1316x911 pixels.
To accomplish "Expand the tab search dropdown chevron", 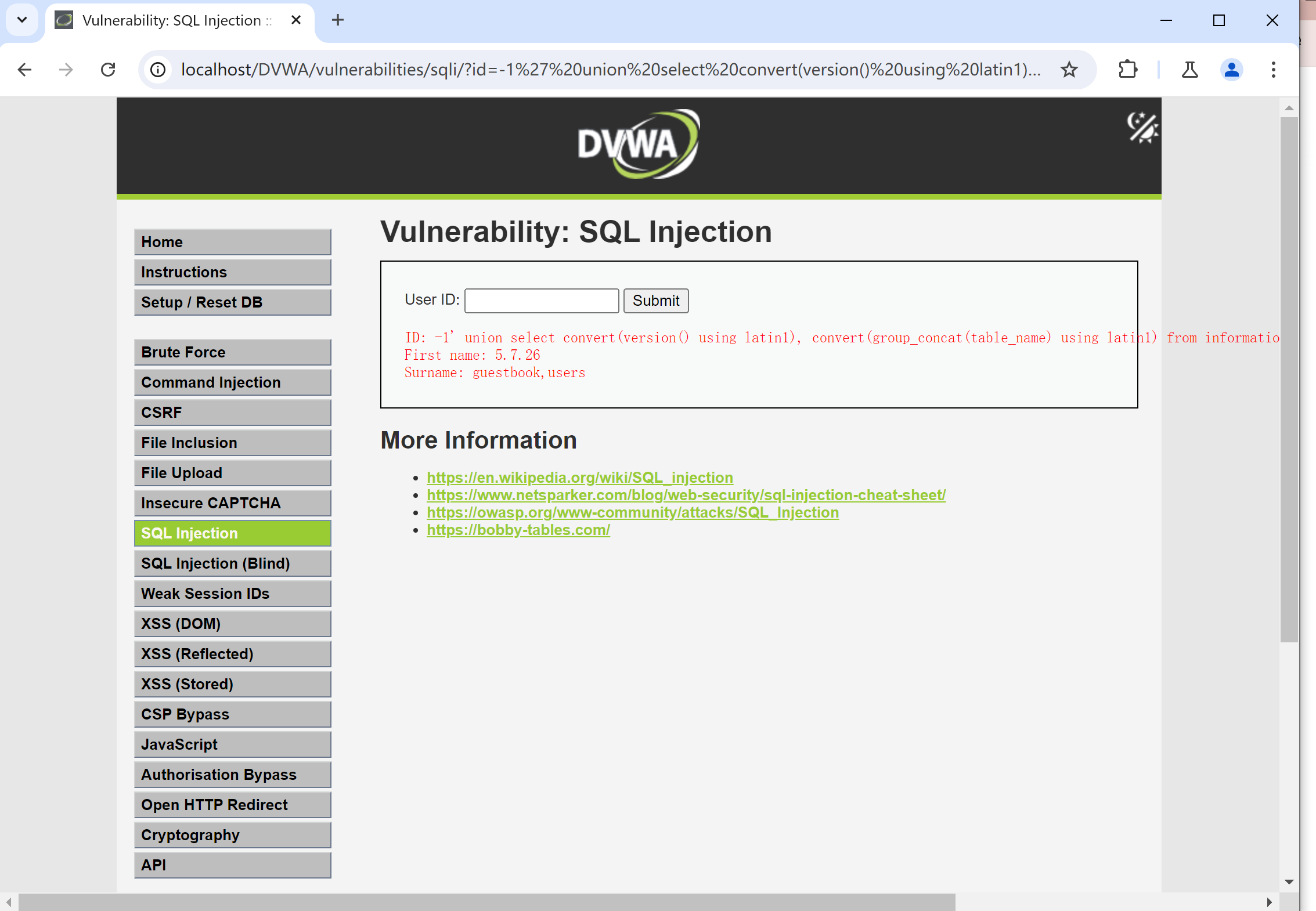I will pos(22,20).
